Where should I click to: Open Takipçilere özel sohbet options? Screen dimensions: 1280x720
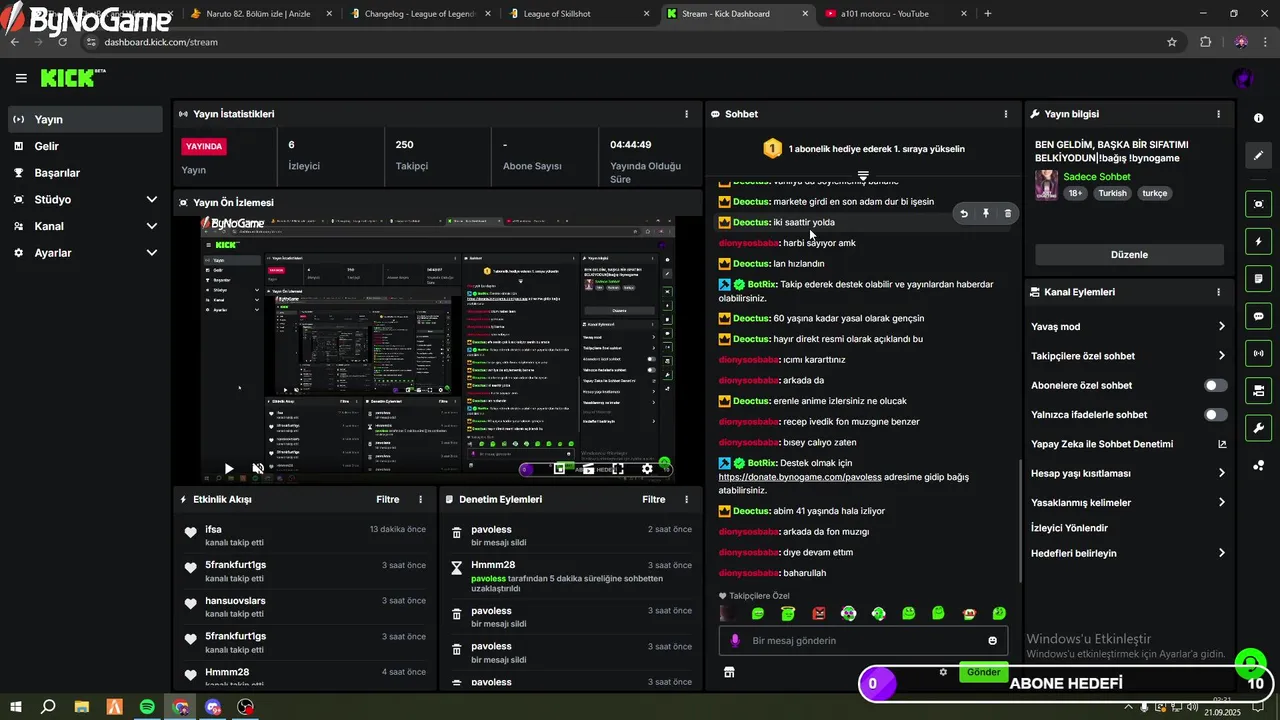(x=1128, y=356)
